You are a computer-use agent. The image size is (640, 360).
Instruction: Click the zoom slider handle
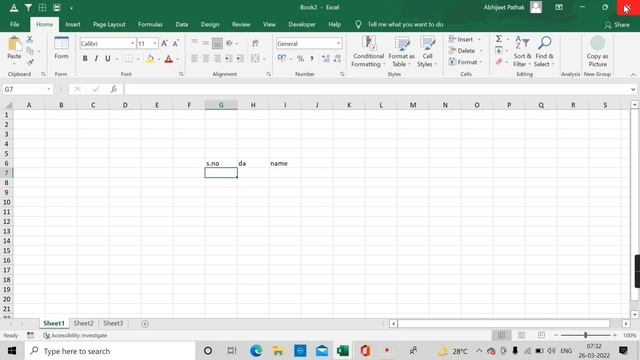tap(585, 335)
